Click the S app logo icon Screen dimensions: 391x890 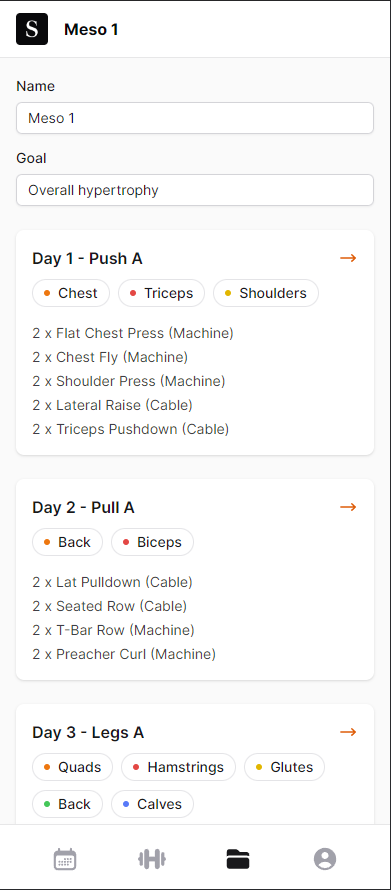(32, 29)
